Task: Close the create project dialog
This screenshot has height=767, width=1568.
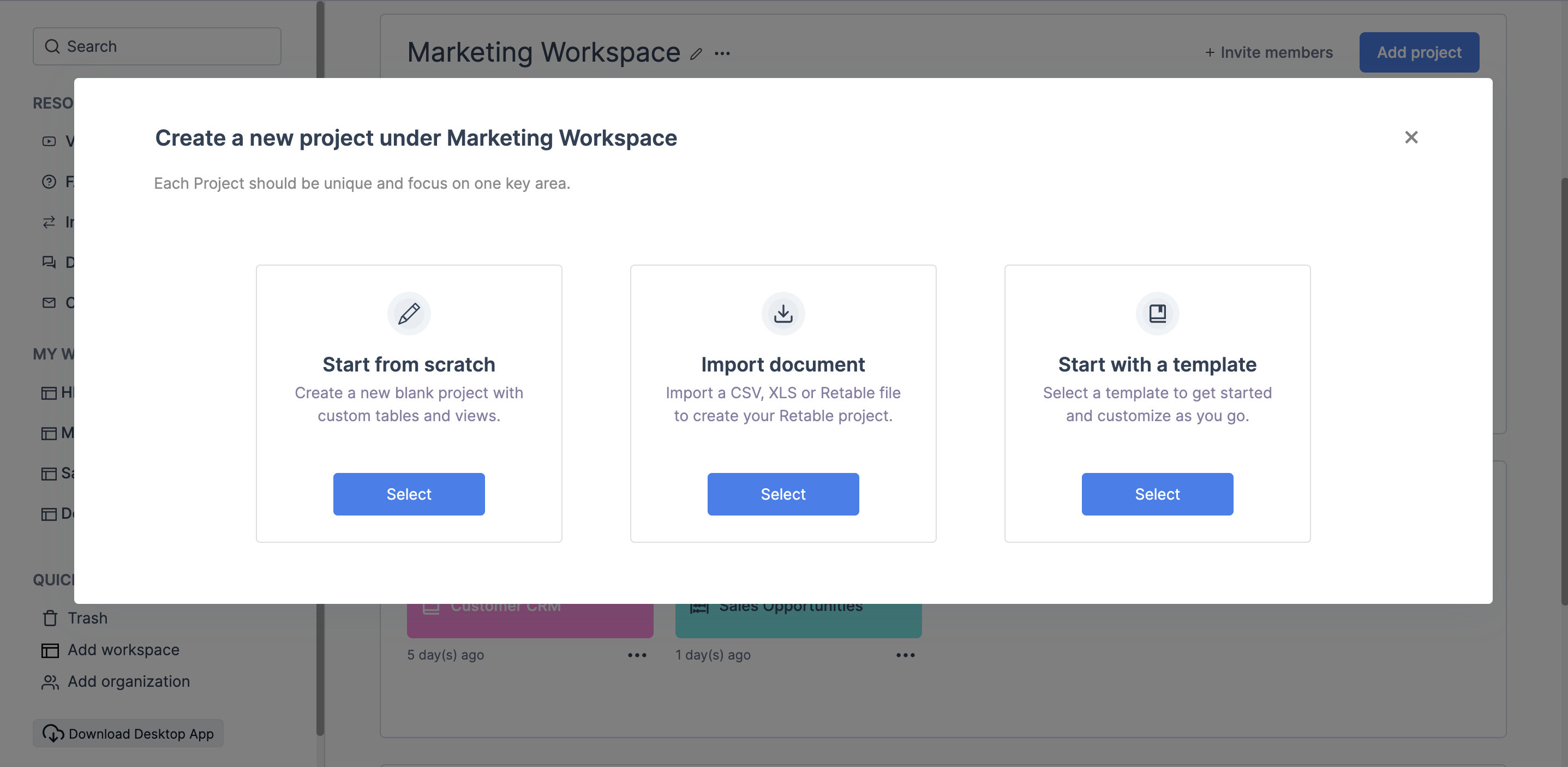Action: pos(1411,137)
